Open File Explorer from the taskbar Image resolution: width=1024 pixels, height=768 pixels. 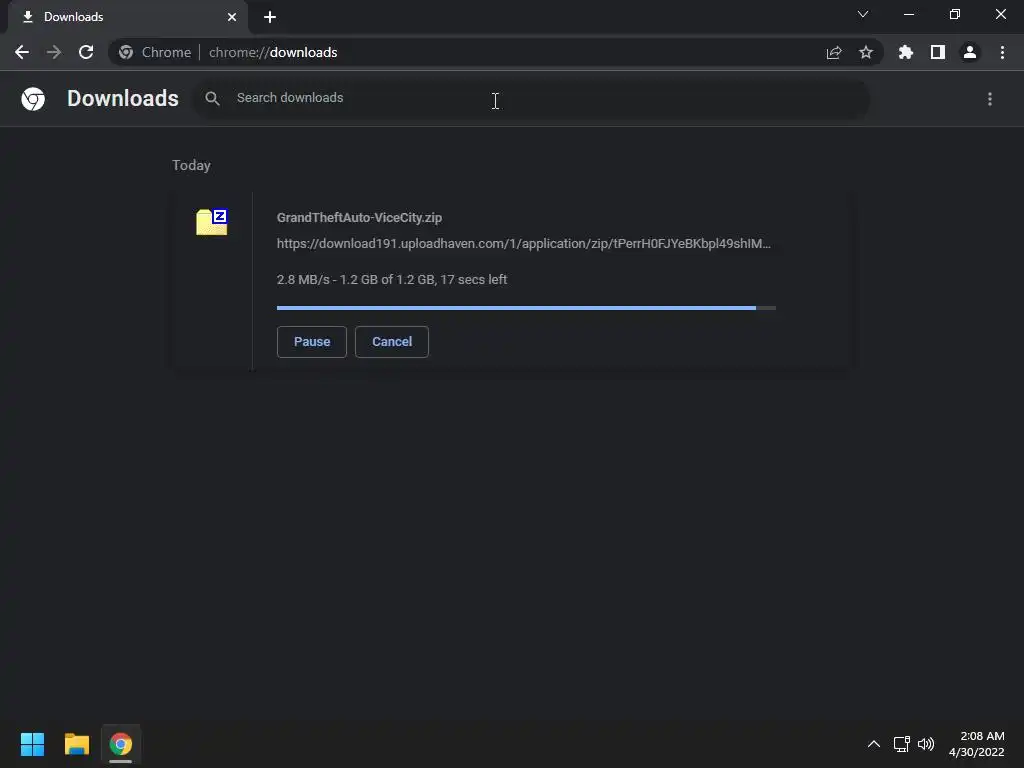point(77,744)
